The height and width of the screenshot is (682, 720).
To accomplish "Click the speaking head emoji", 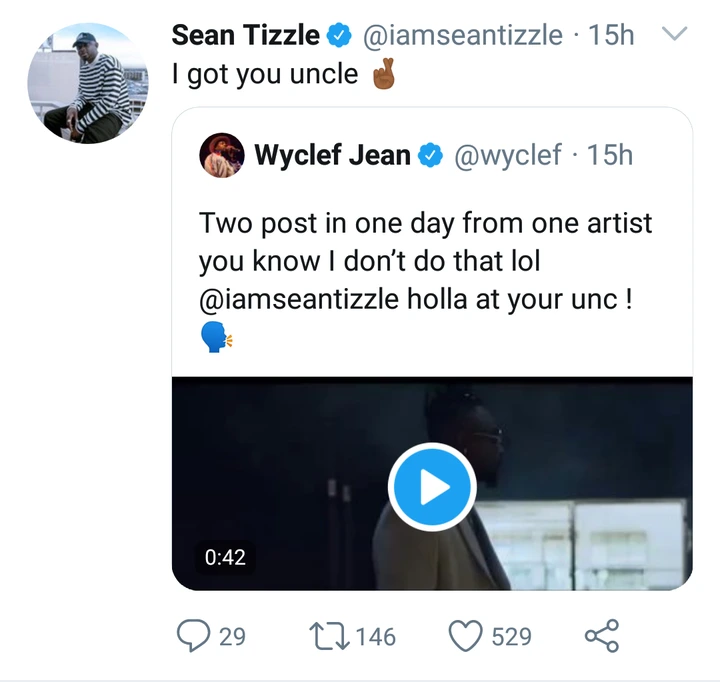I will click(x=216, y=339).
